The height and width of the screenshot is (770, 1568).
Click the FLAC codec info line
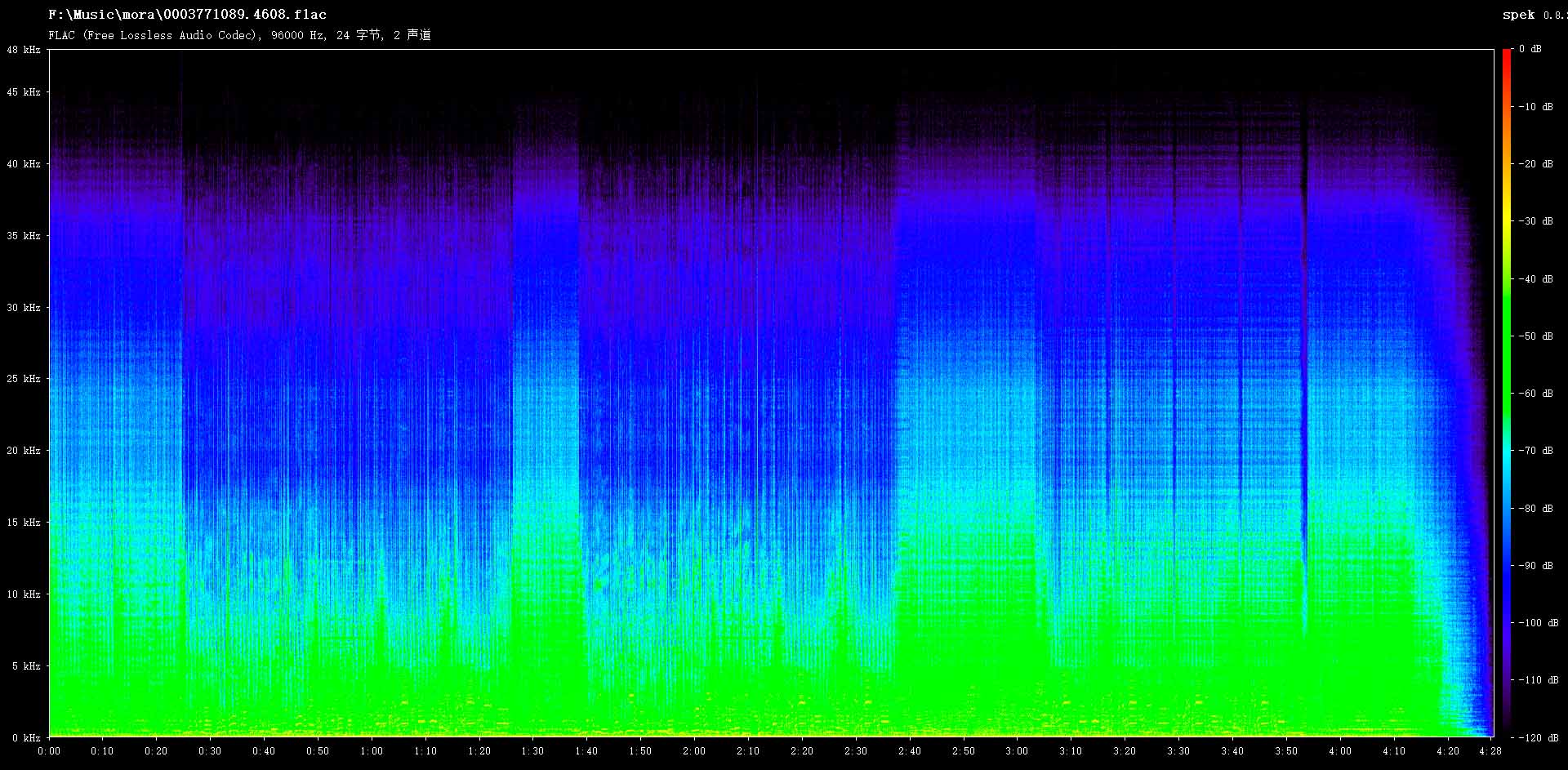239,35
